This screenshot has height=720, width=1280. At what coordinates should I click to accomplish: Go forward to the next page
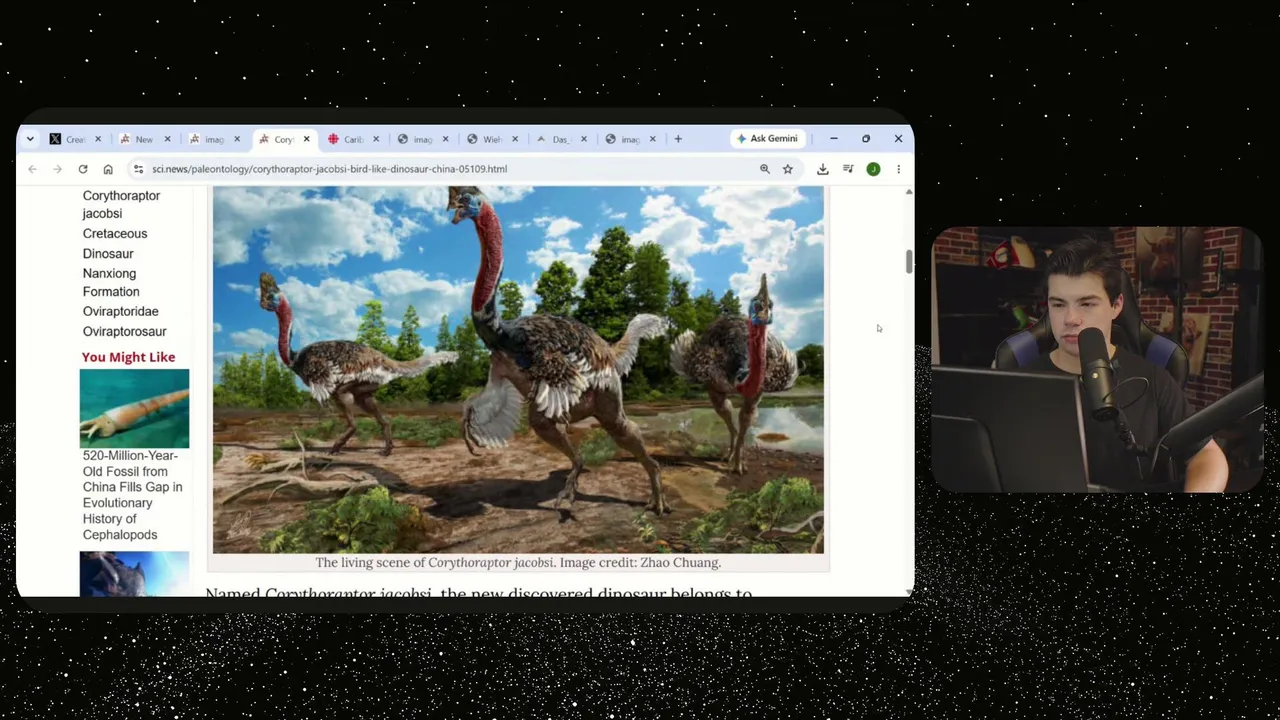[57, 169]
